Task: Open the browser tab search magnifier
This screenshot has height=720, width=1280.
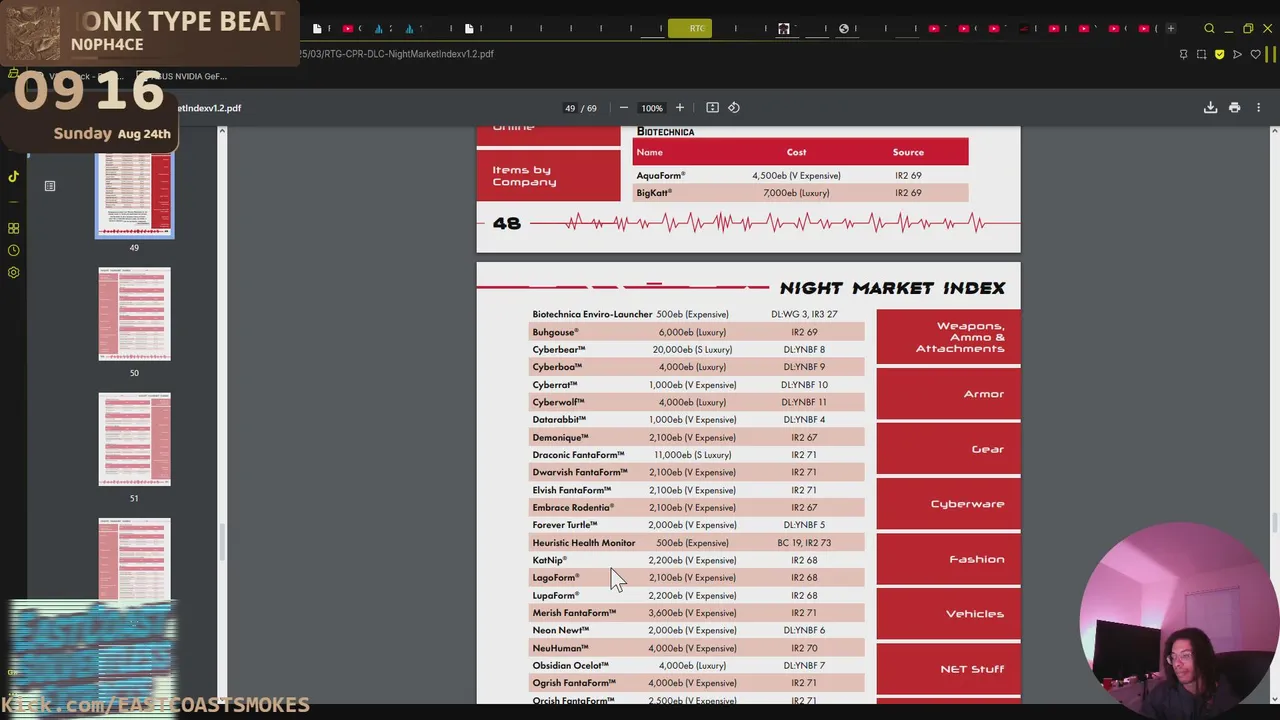Action: (x=1209, y=29)
